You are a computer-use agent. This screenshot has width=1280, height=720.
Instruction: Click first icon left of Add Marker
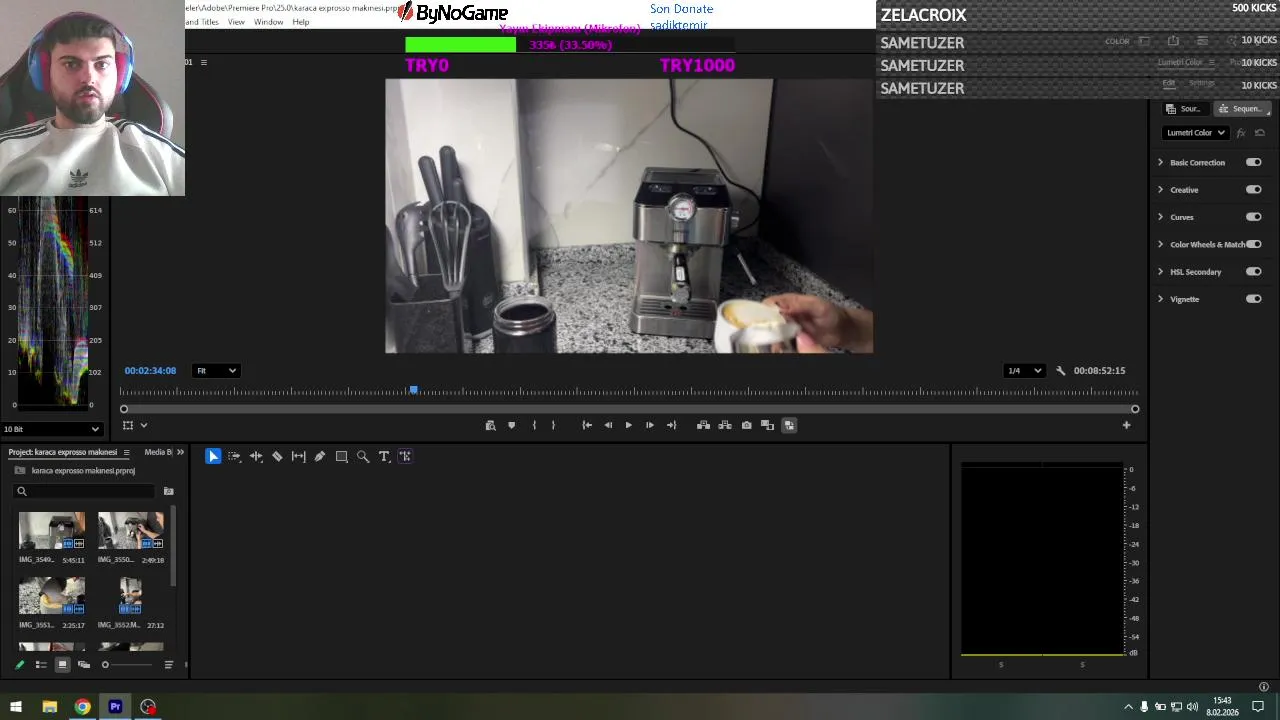click(490, 425)
